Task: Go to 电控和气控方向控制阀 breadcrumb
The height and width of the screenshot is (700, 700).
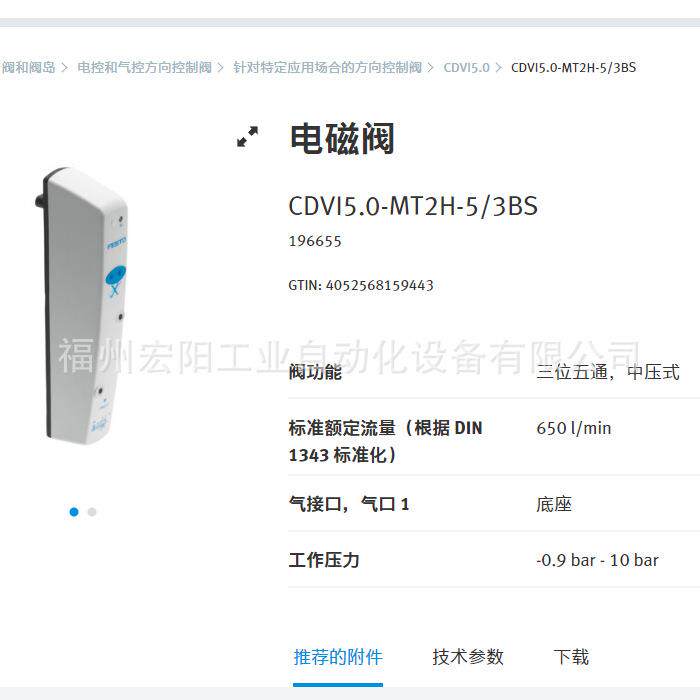Action: 145,67
